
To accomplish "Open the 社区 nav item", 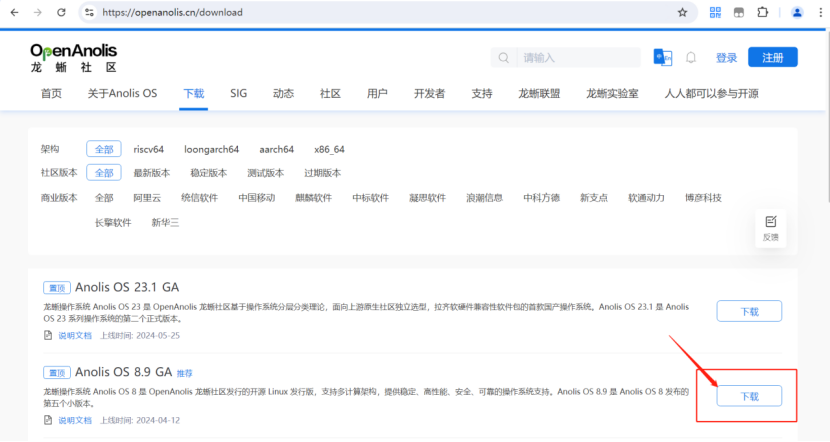I will click(330, 94).
